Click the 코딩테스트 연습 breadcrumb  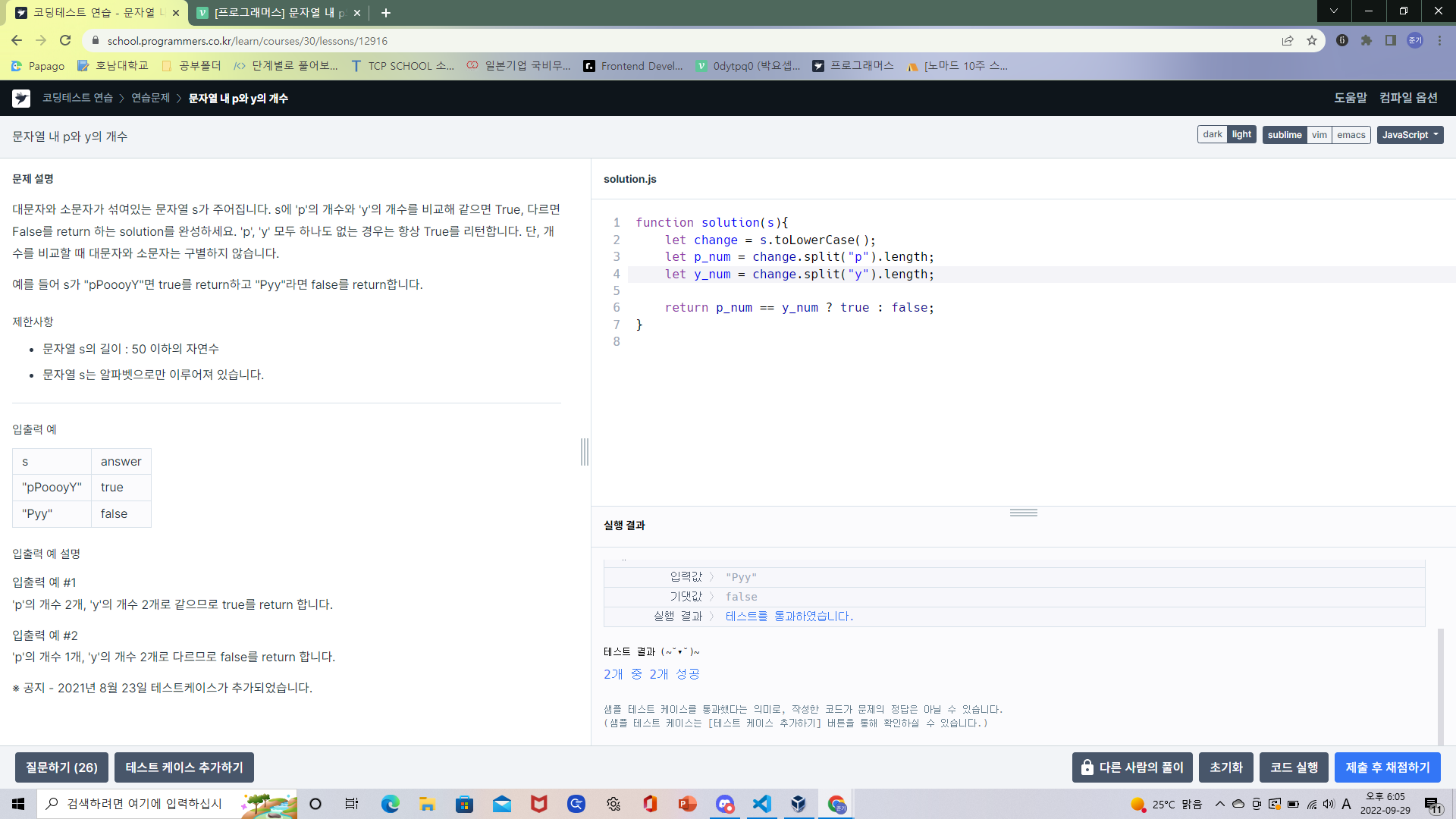(x=77, y=98)
